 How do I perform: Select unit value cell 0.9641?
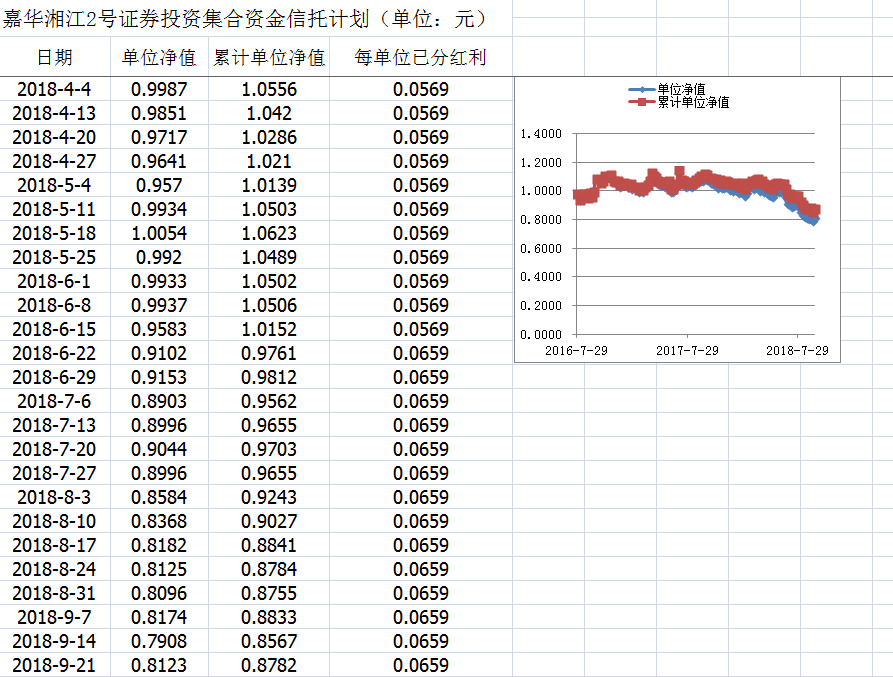[x=159, y=161]
